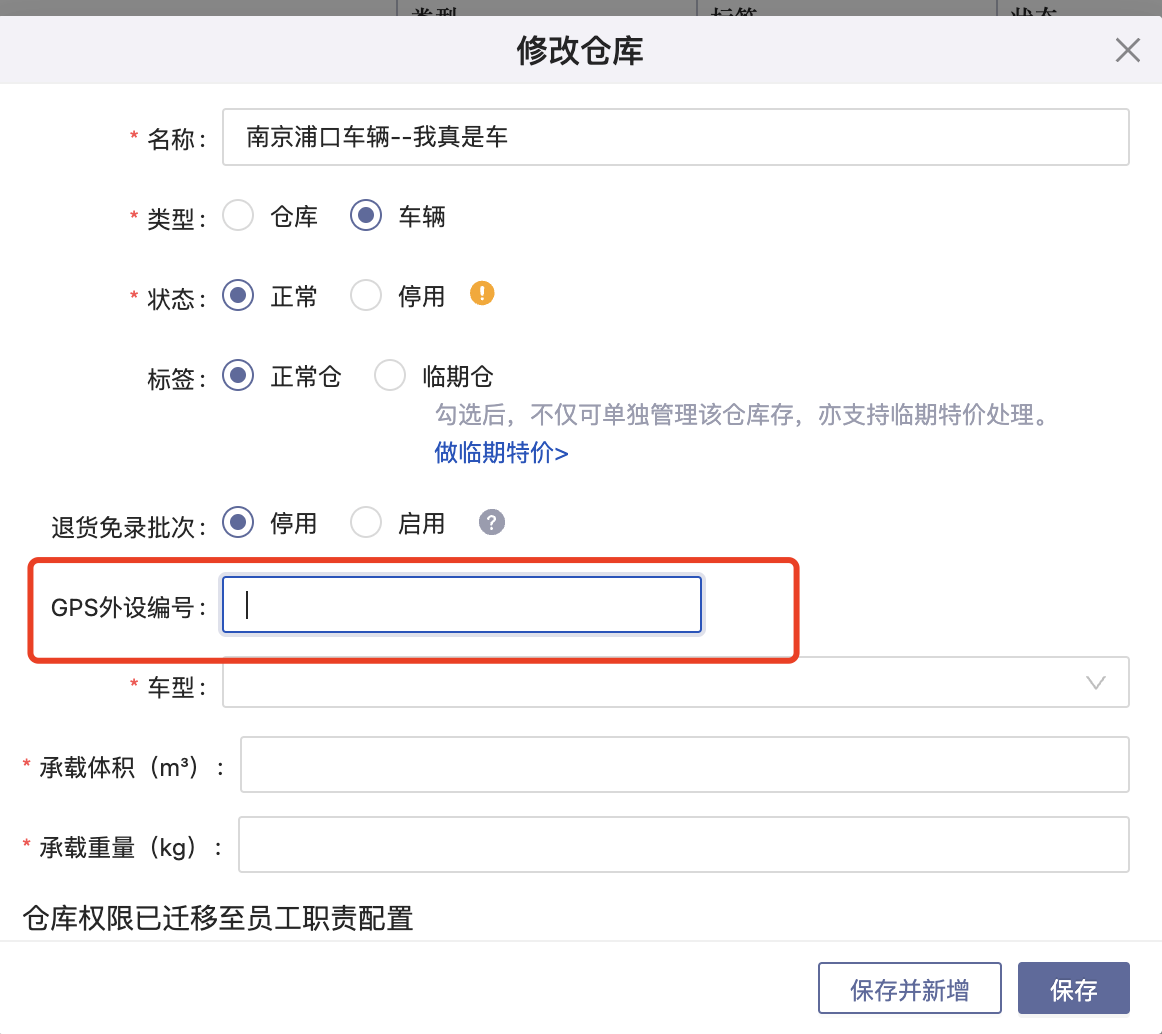Choose the 正常仓 label option
1162x1034 pixels.
[238, 376]
